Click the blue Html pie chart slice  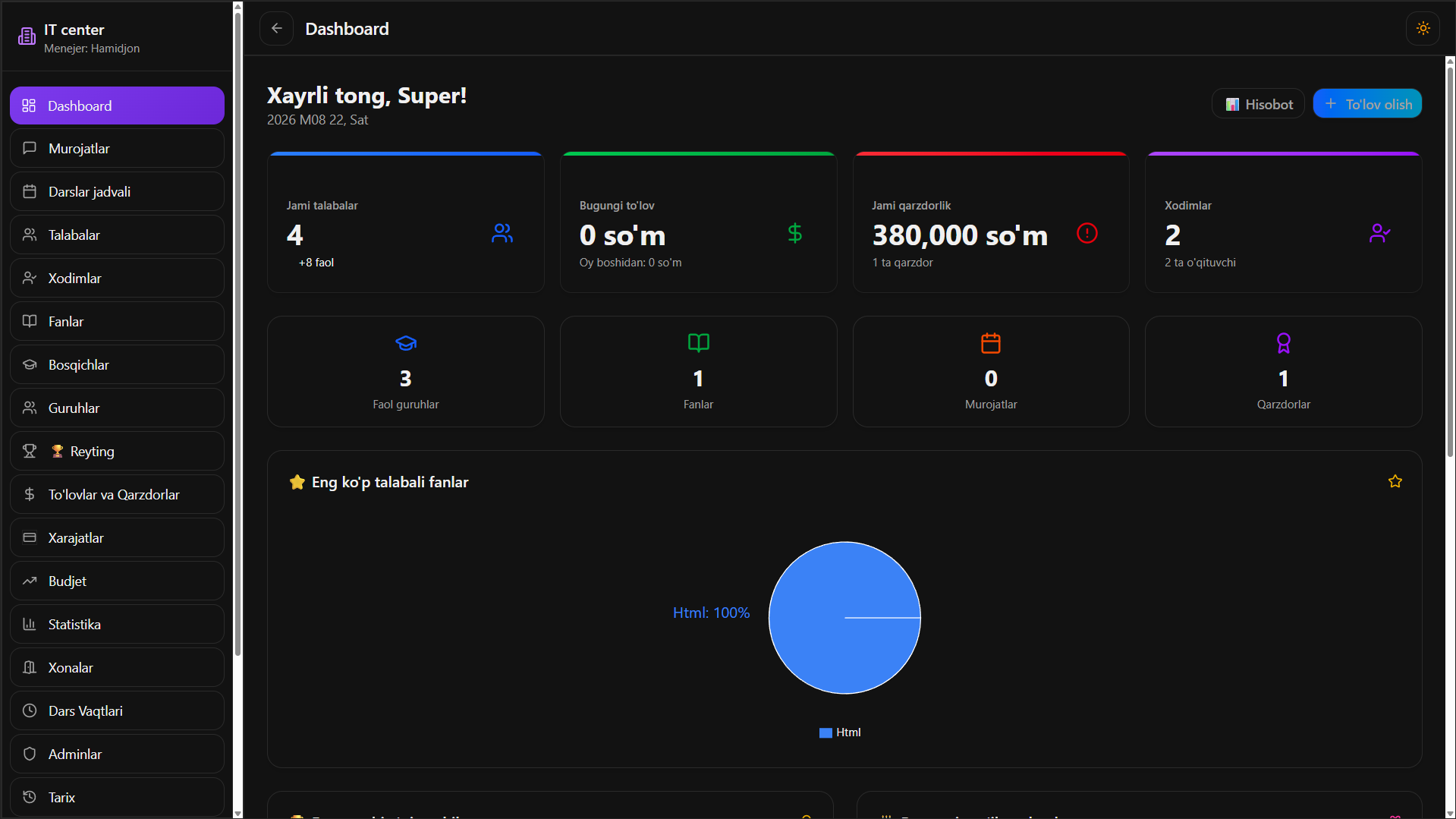click(844, 617)
